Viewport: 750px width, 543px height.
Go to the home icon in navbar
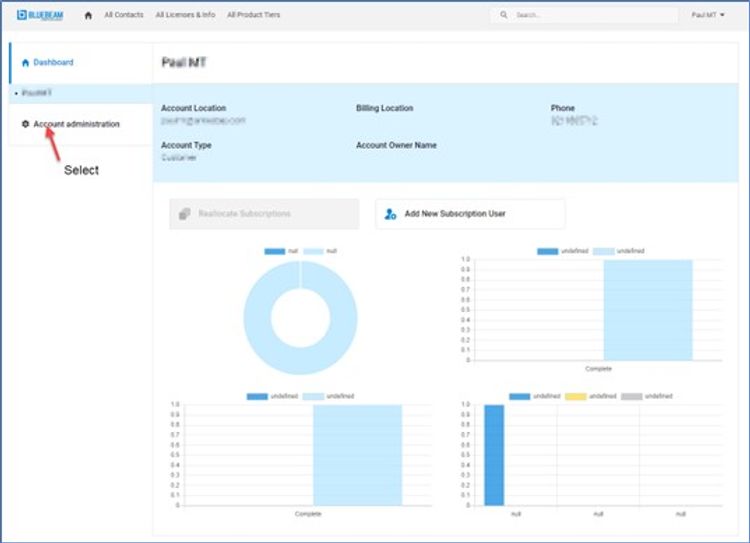pos(88,15)
